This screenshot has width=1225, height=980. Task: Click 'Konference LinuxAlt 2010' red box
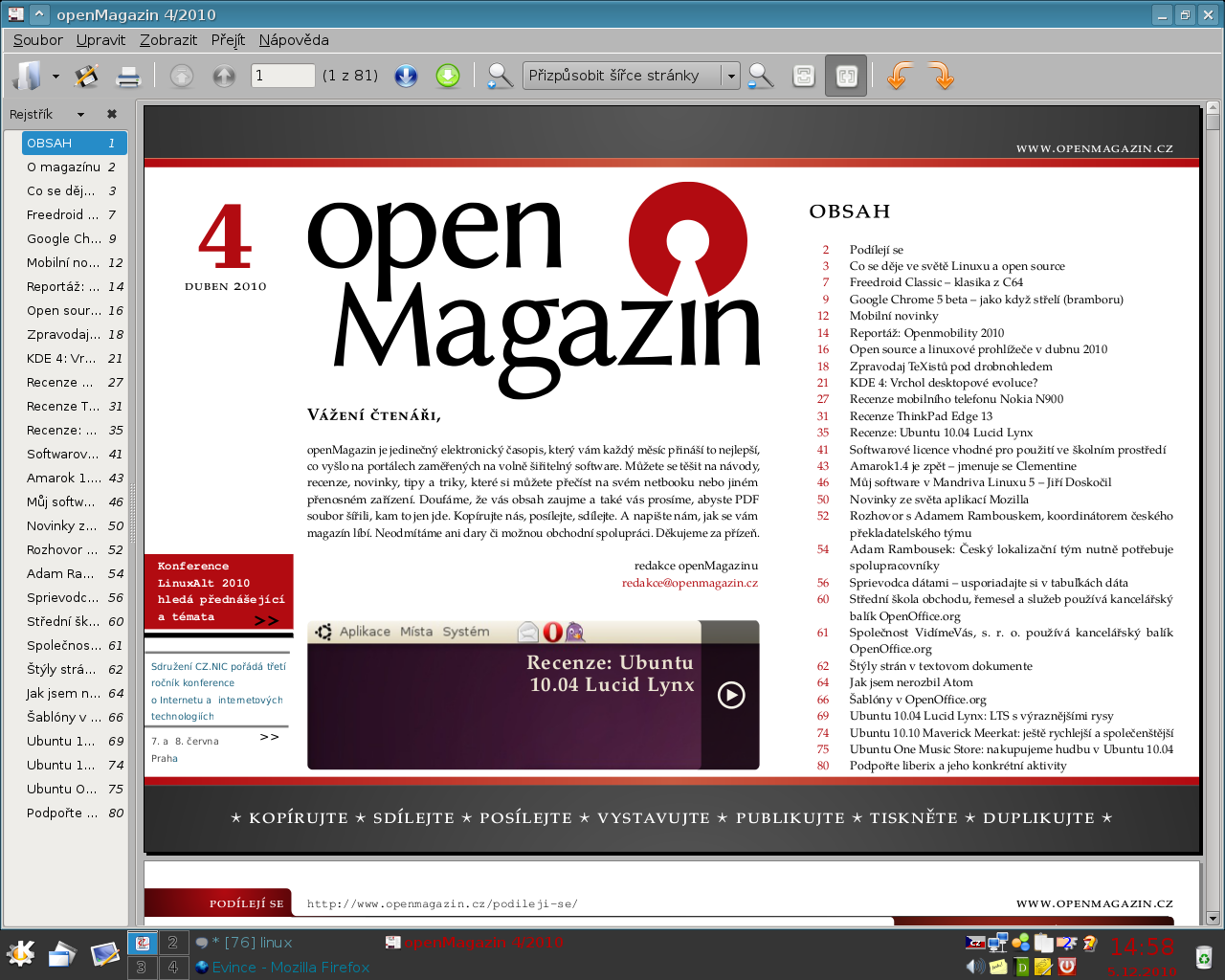[218, 592]
